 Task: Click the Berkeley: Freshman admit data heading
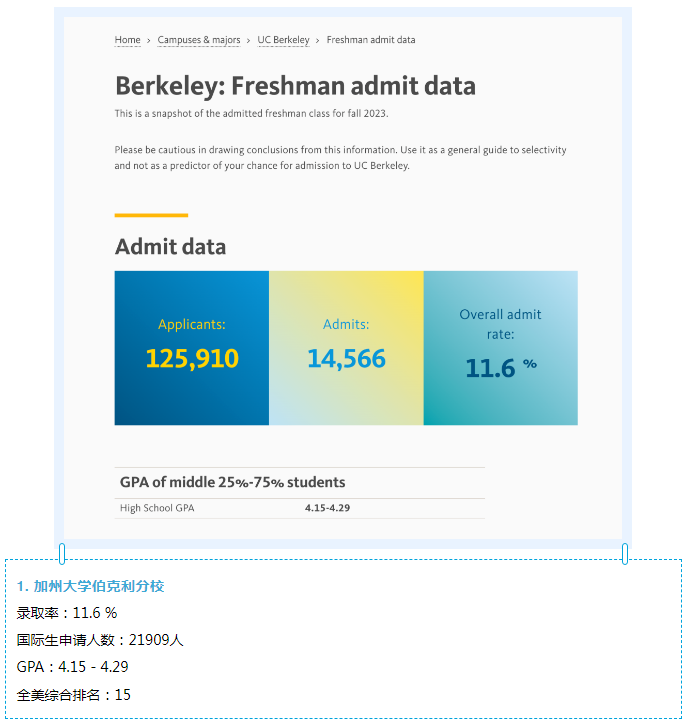[x=295, y=86]
